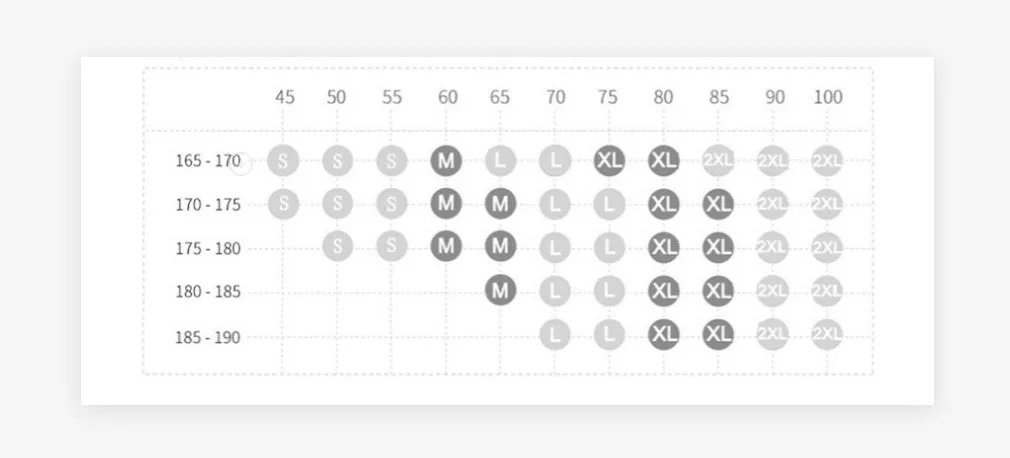1010x458 pixels.
Task: Click the 175 - 180 height row label
Action: [x=208, y=249]
